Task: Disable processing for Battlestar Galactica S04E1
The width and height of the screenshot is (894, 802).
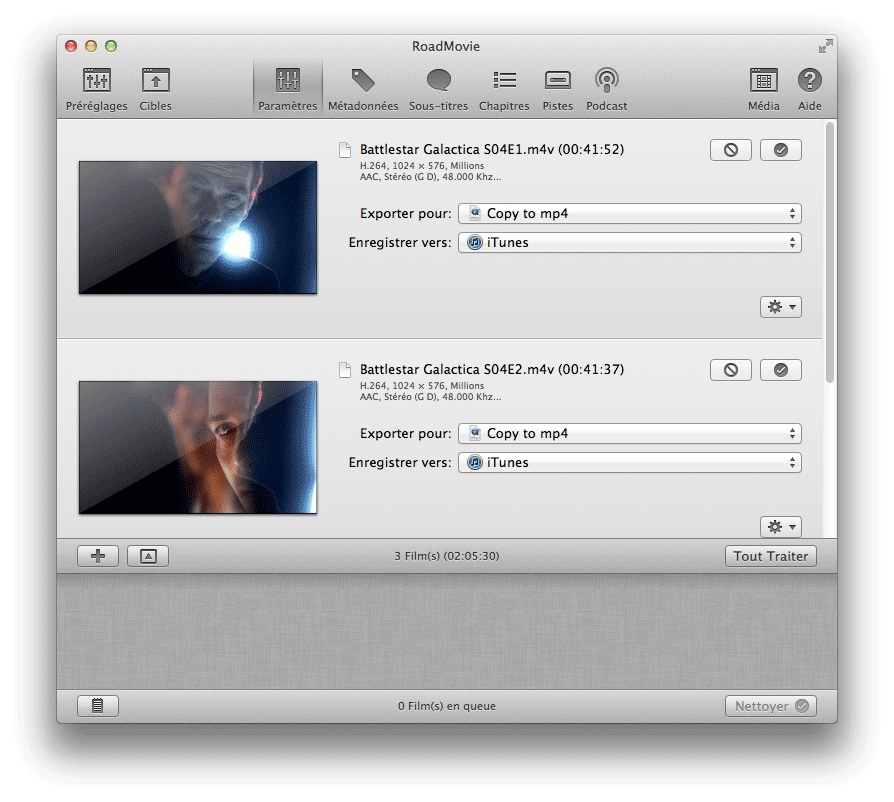Action: [x=730, y=149]
